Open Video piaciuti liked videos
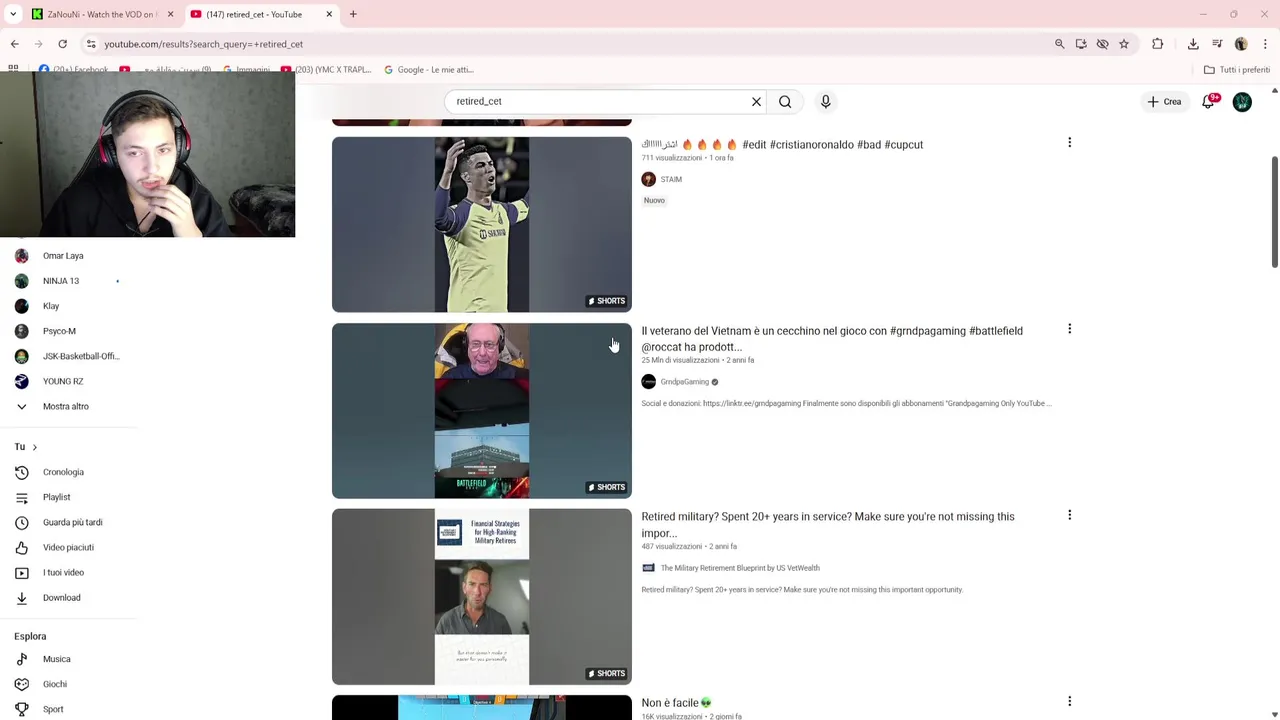1280x720 pixels. pos(68,547)
